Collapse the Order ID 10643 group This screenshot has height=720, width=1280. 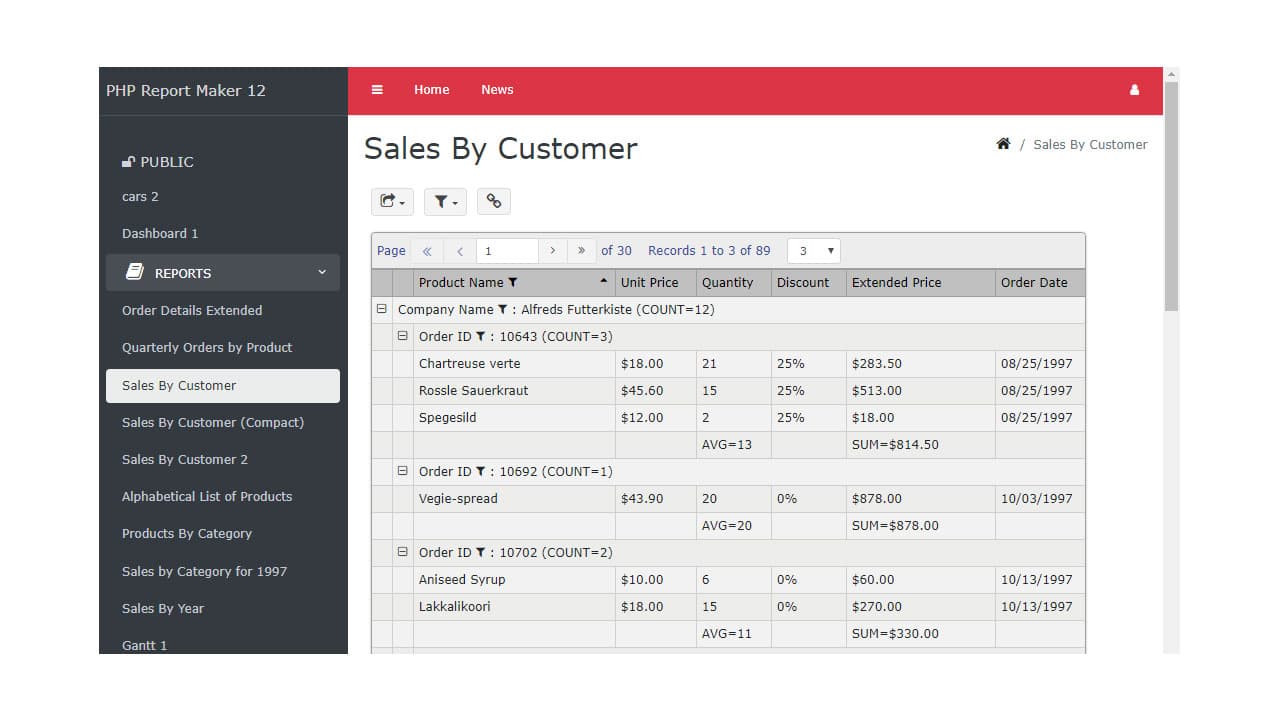401,336
